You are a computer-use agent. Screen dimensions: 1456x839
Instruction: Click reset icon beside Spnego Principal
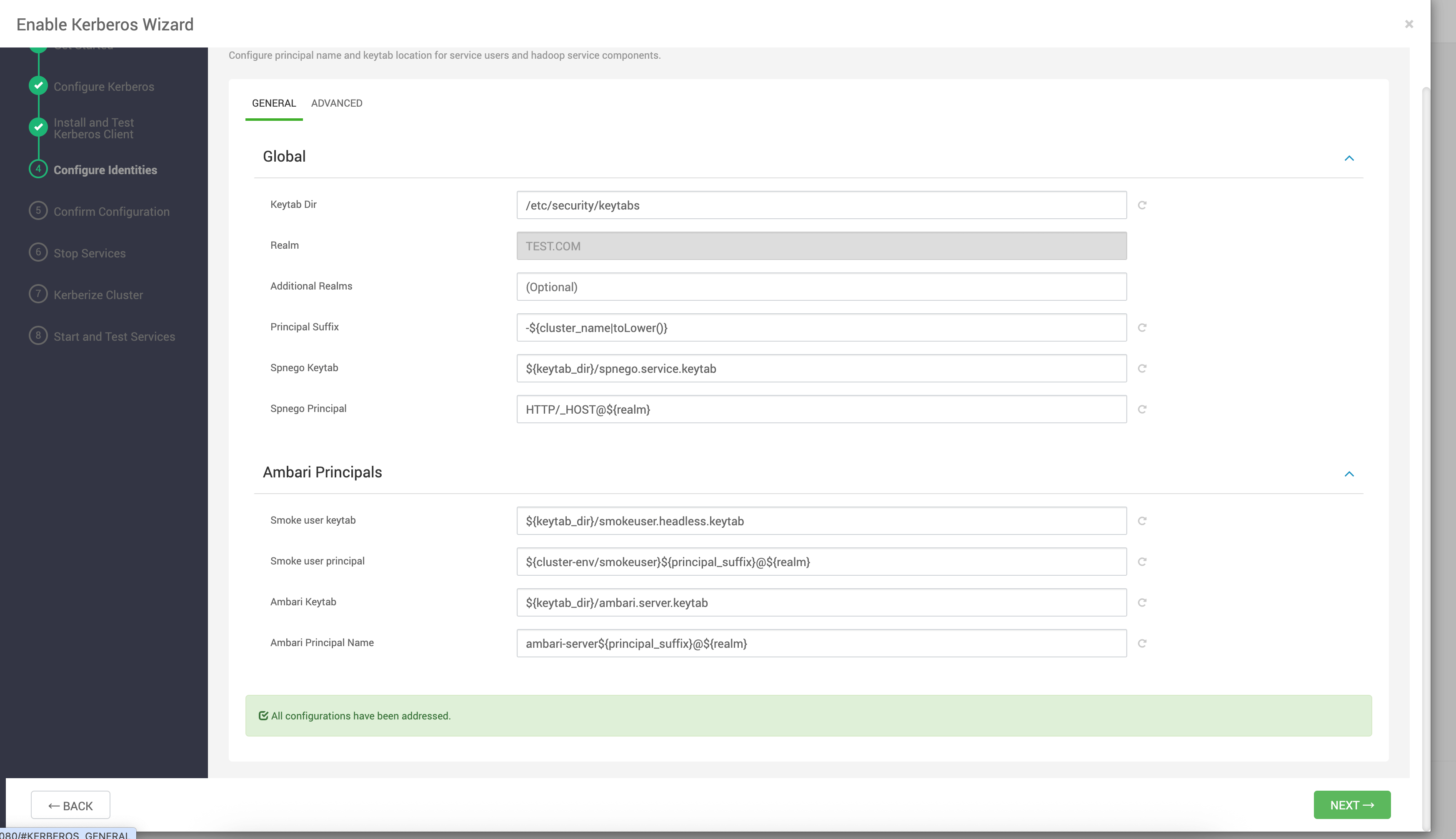pos(1142,409)
